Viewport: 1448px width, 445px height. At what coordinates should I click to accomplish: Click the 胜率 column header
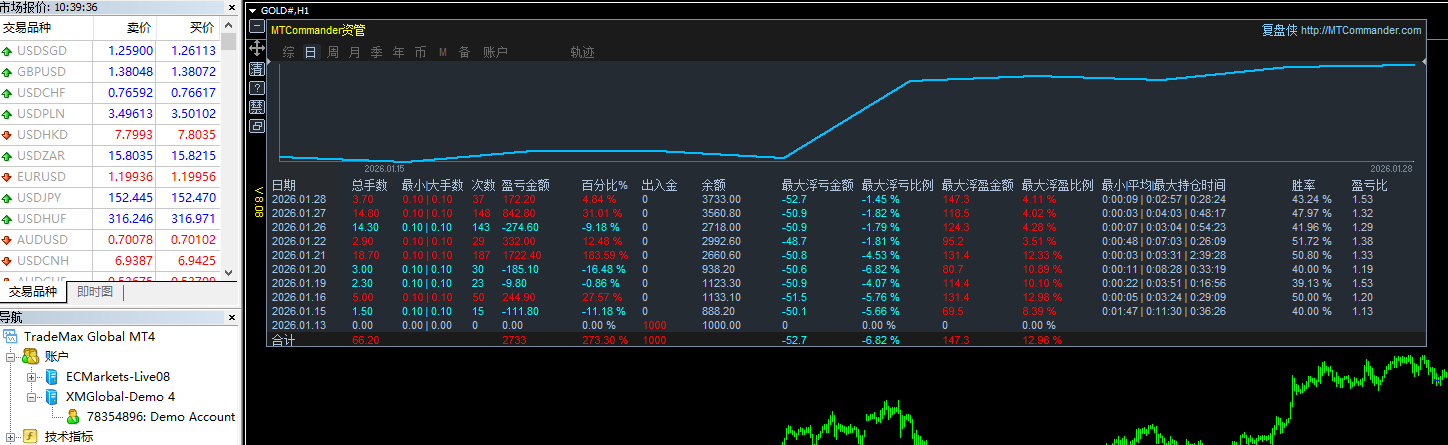point(1303,185)
